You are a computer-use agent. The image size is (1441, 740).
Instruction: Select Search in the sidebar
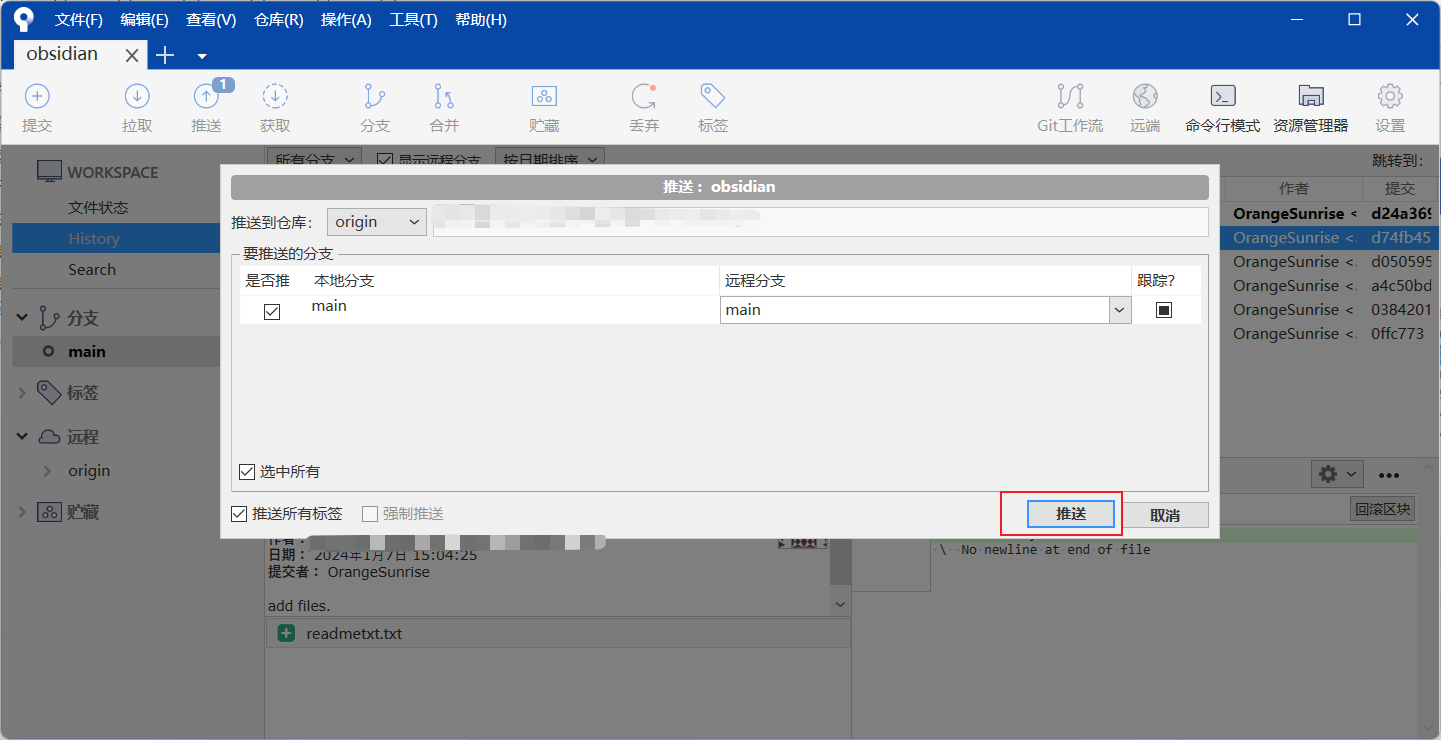click(92, 270)
